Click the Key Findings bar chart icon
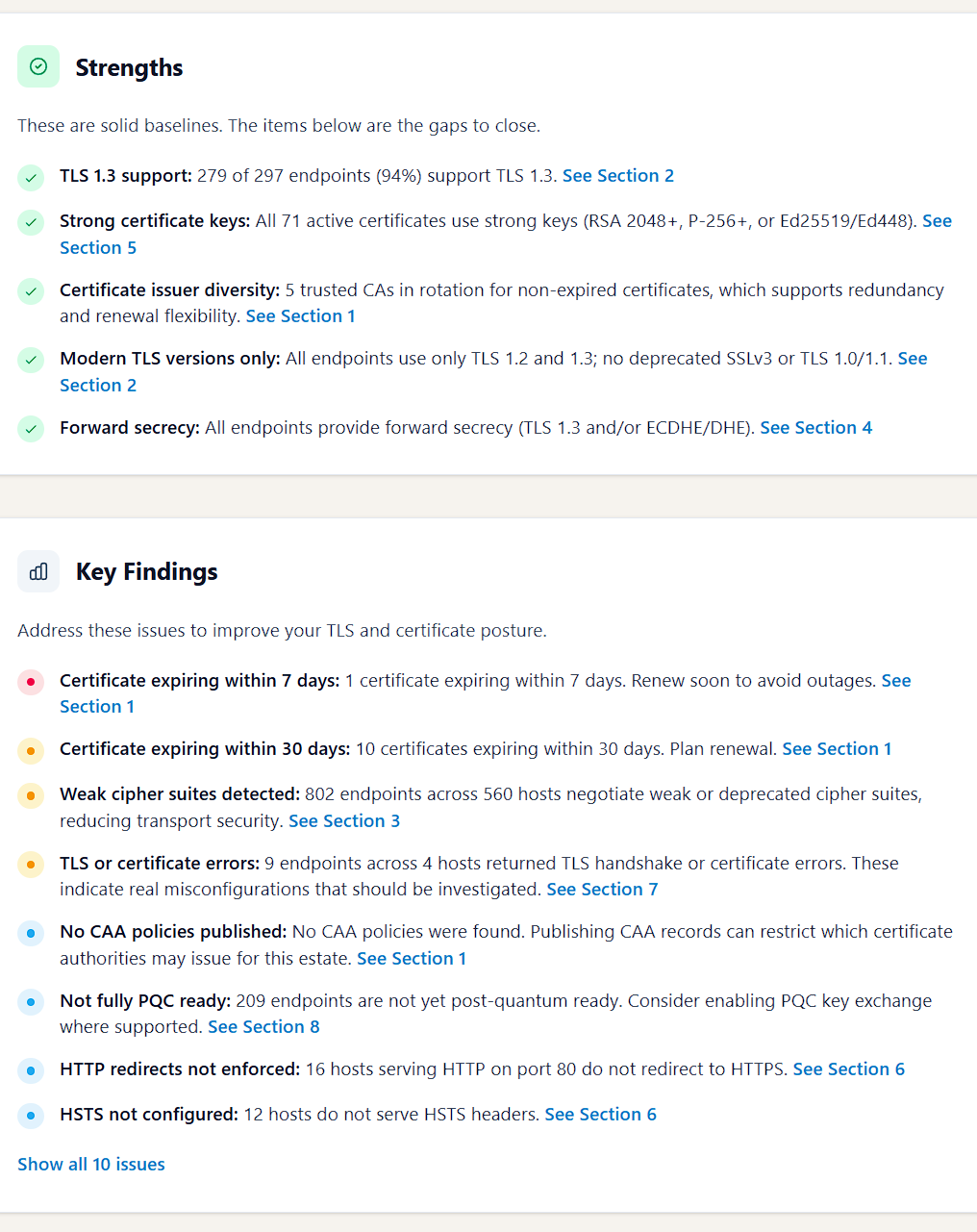Image resolution: width=977 pixels, height=1232 pixels. tap(38, 571)
